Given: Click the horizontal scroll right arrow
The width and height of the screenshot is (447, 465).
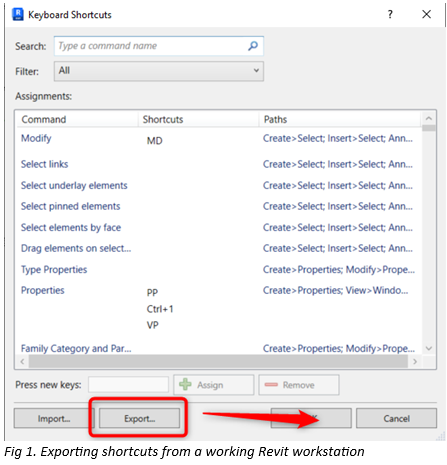Looking at the screenshot, I should [x=415, y=361].
